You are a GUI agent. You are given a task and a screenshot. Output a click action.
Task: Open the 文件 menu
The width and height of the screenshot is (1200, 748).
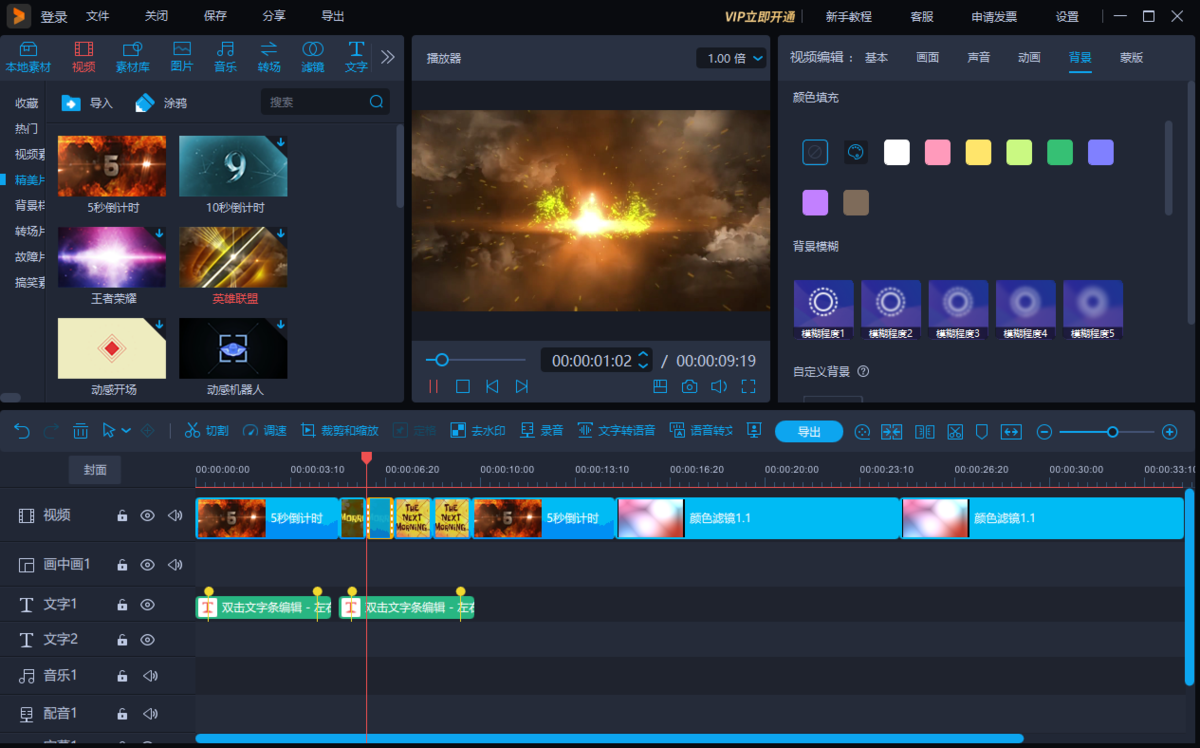click(98, 16)
